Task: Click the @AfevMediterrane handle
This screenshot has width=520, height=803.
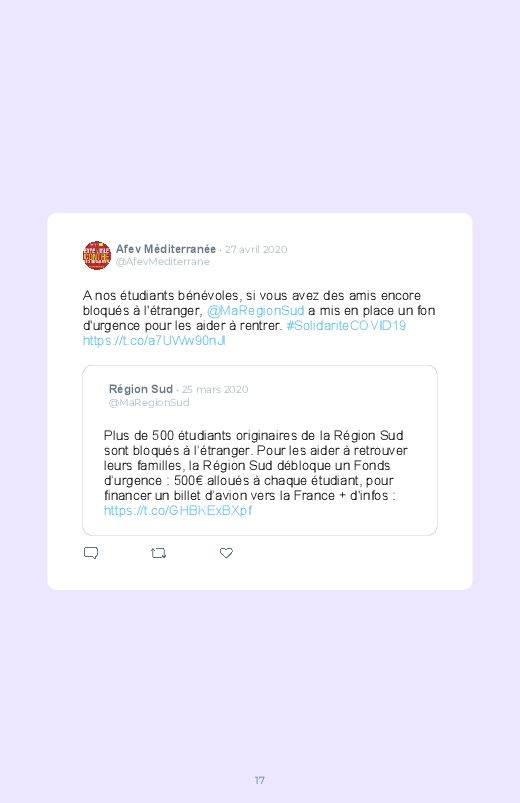Action: 162,262
